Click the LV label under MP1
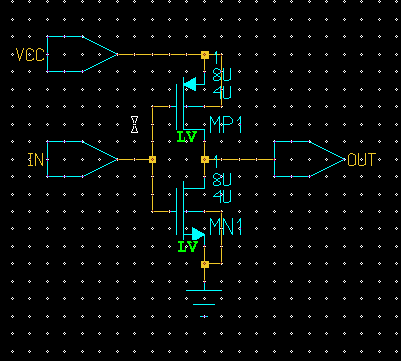Screen dimensions: 401x361 point(187,137)
